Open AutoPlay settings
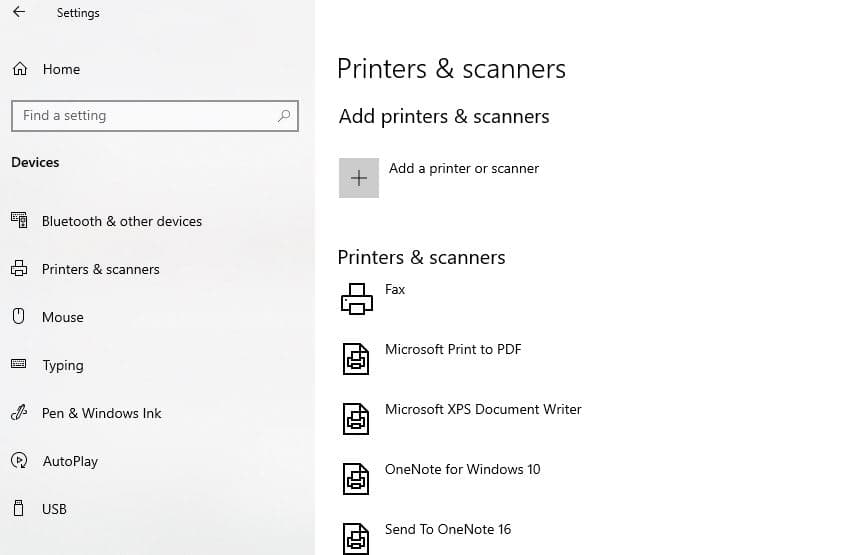Viewport: 845px width, 555px height. [x=71, y=461]
